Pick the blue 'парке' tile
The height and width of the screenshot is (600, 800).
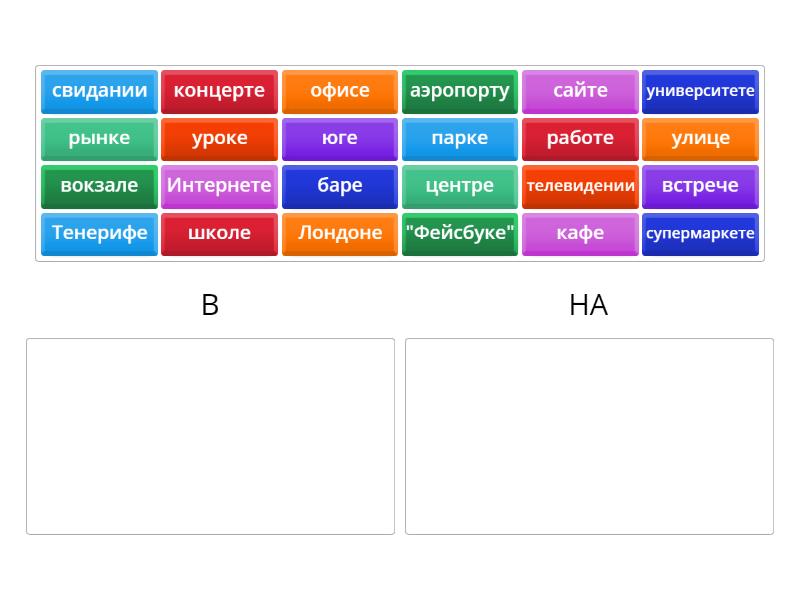click(460, 139)
